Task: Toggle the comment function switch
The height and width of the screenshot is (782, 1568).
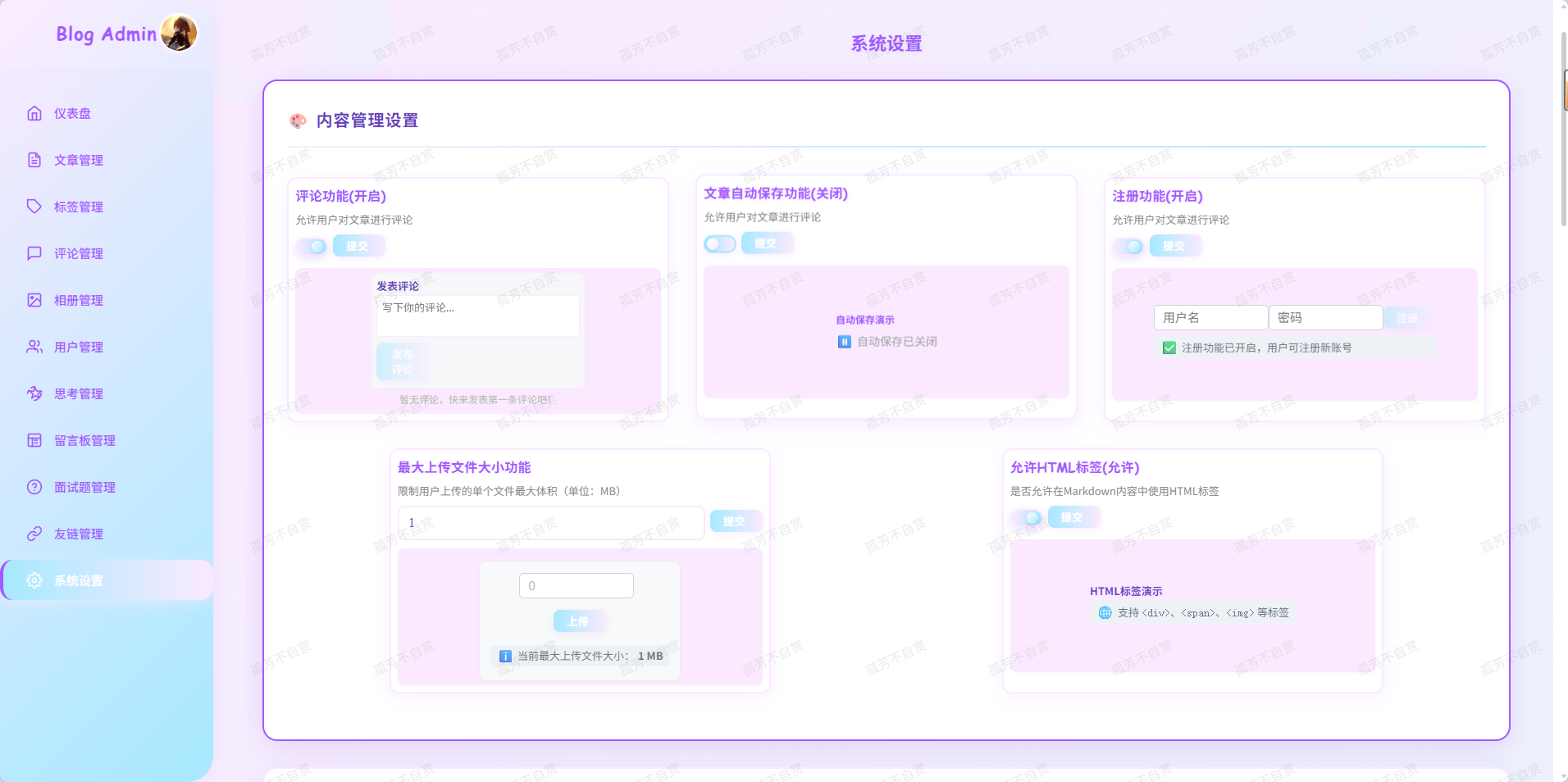Action: tap(312, 246)
